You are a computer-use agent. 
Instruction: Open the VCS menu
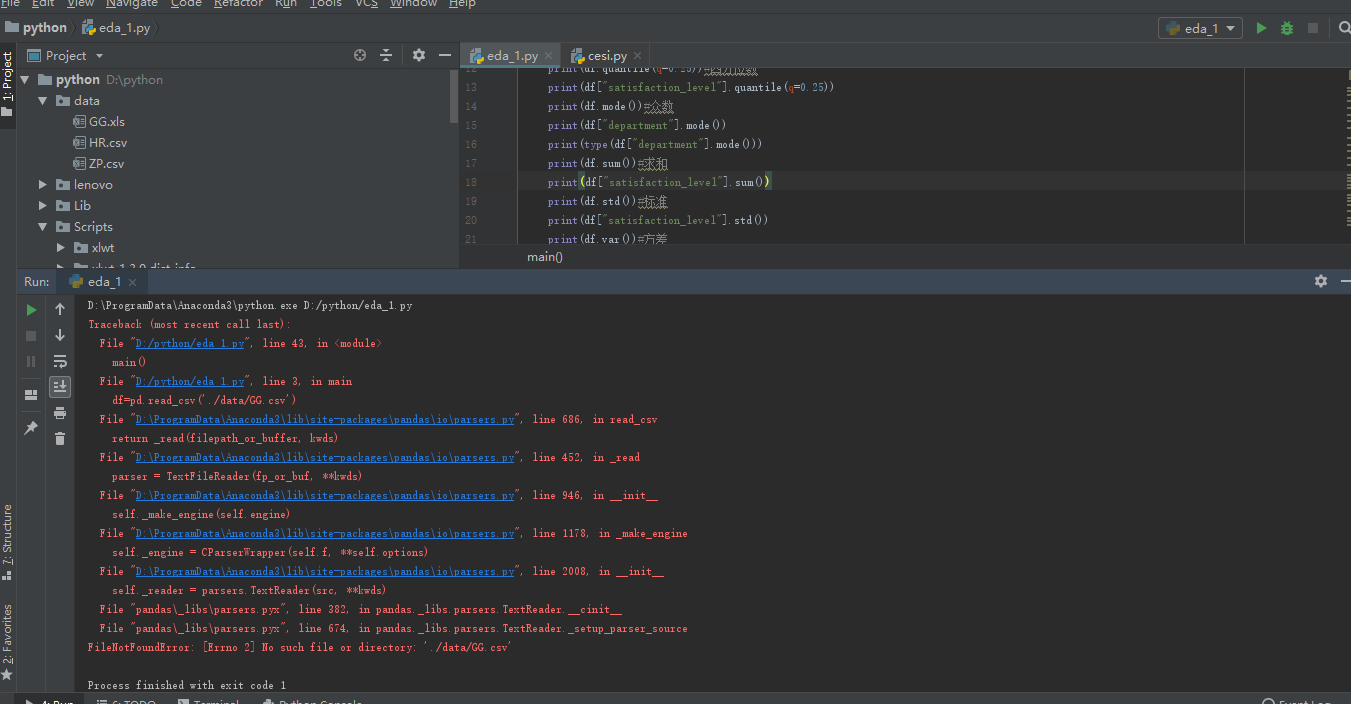pos(366,4)
